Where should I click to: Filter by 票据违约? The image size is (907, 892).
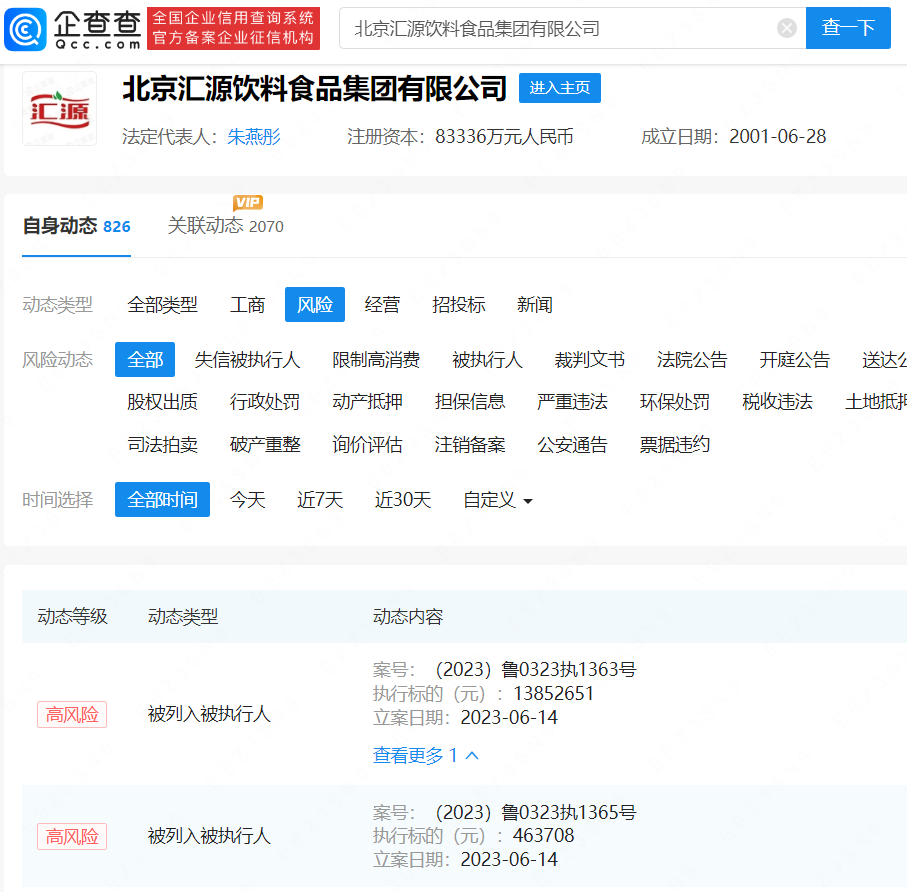click(674, 444)
